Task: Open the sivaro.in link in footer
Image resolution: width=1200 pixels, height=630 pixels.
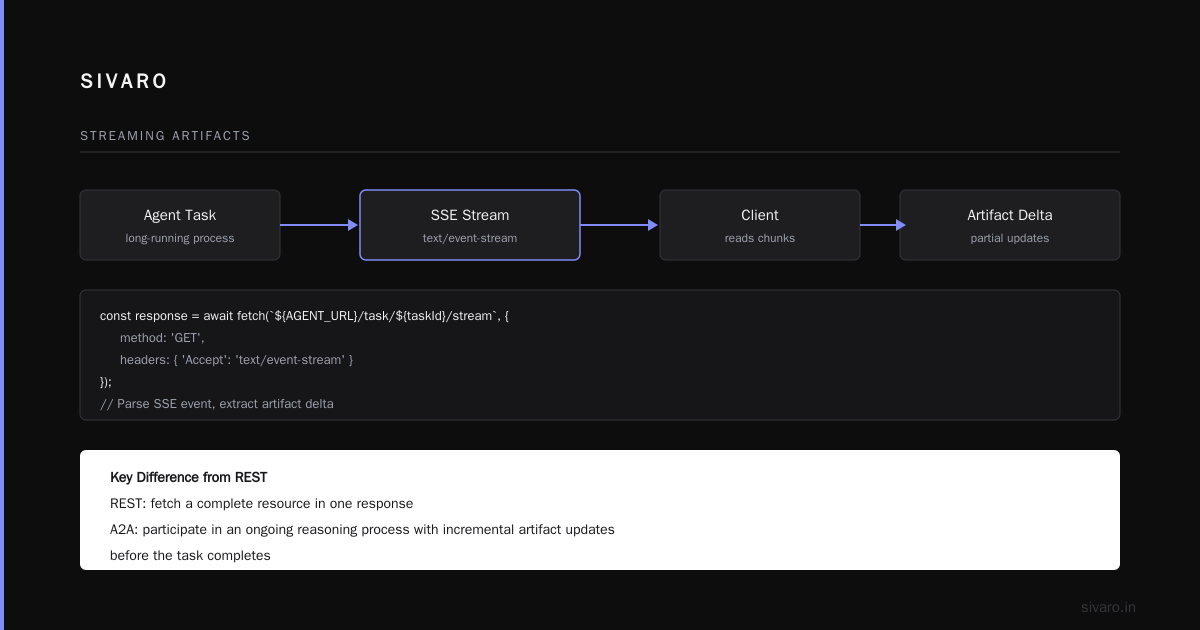Action: point(1109,607)
